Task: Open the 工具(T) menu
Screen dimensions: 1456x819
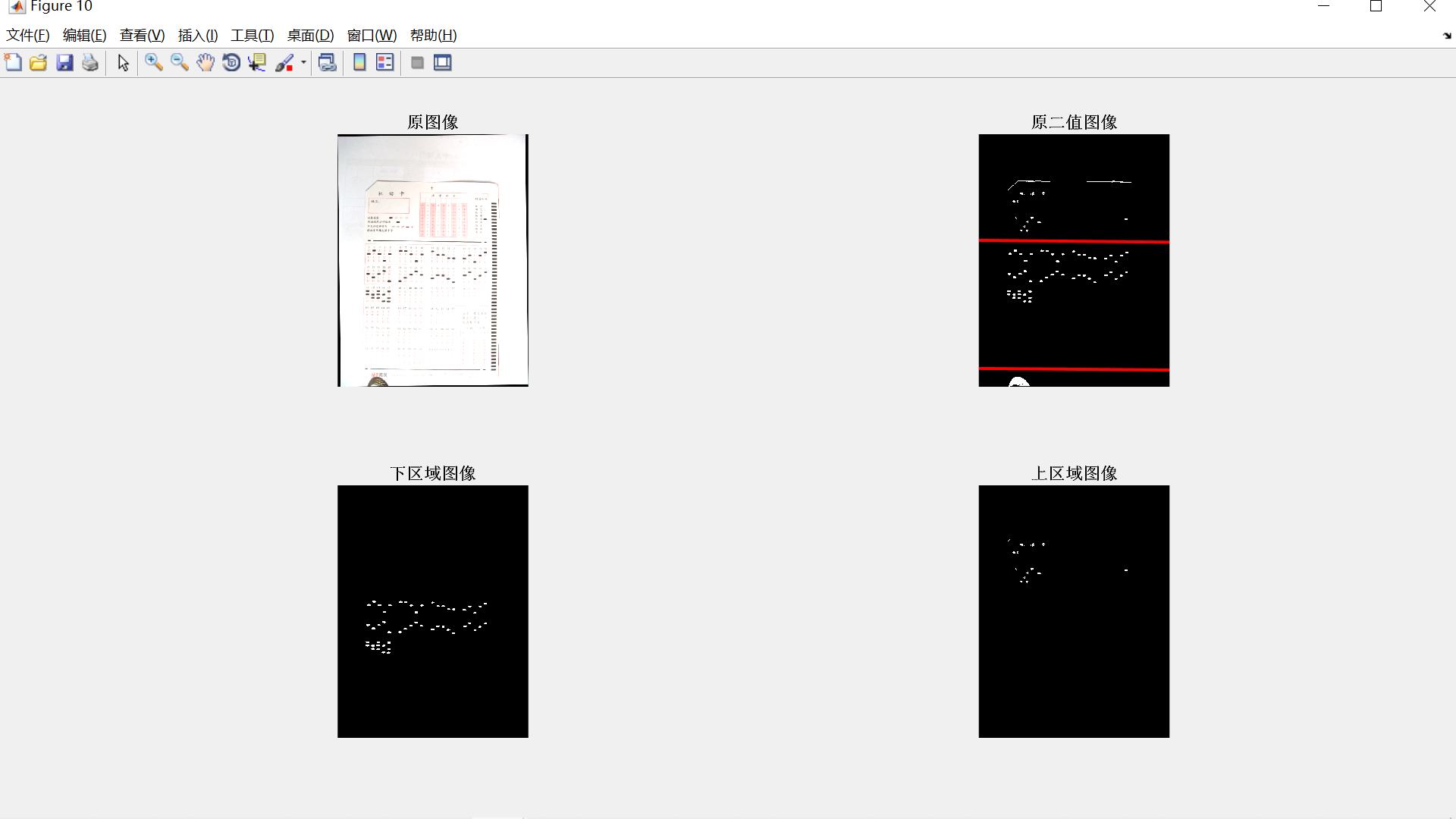Action: click(x=253, y=36)
